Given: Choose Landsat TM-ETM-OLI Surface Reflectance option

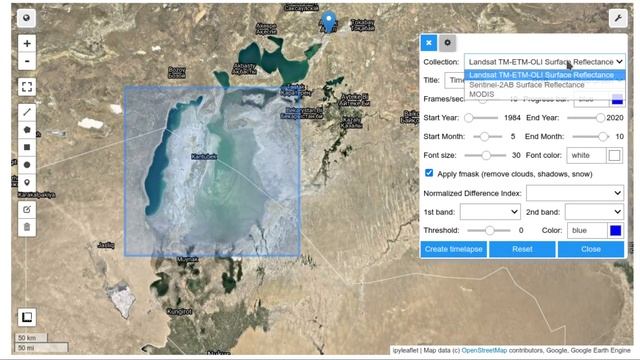Looking at the screenshot, I should pos(544,75).
